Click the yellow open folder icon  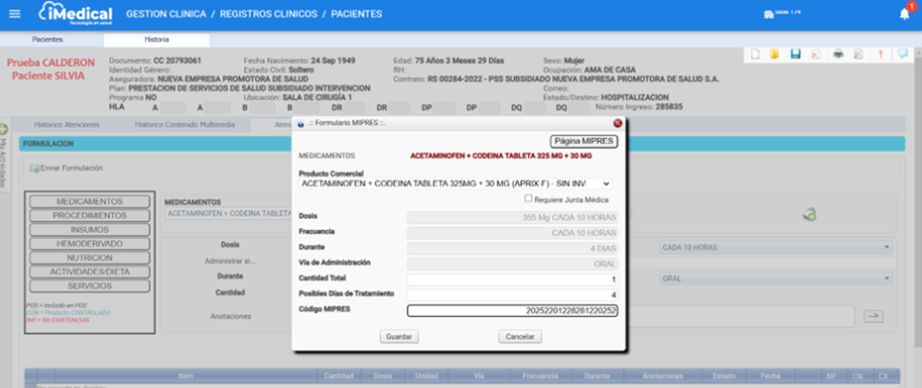774,55
